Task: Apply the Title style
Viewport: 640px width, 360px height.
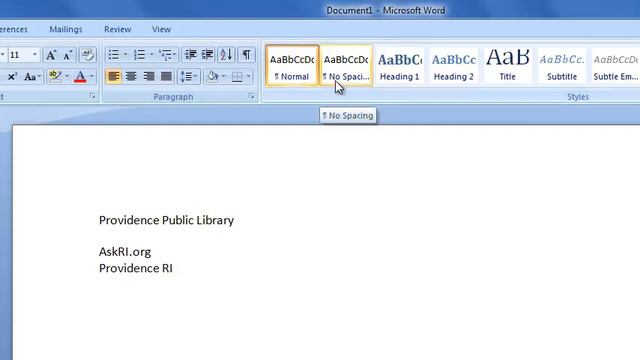Action: 507,65
